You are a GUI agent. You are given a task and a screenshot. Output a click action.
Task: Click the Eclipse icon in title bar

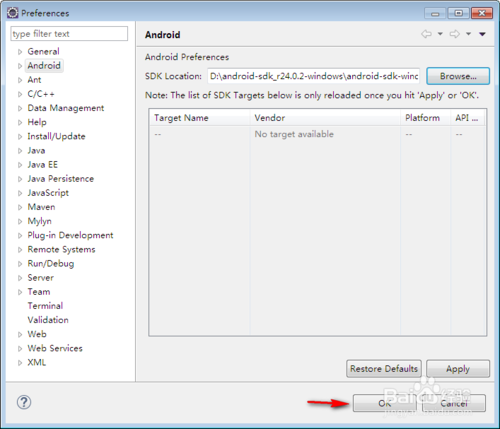(x=13, y=13)
